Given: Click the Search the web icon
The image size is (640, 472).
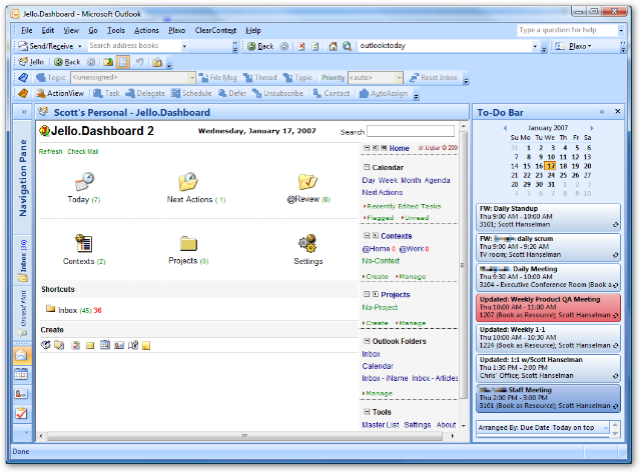Looking at the screenshot, I should point(347,46).
